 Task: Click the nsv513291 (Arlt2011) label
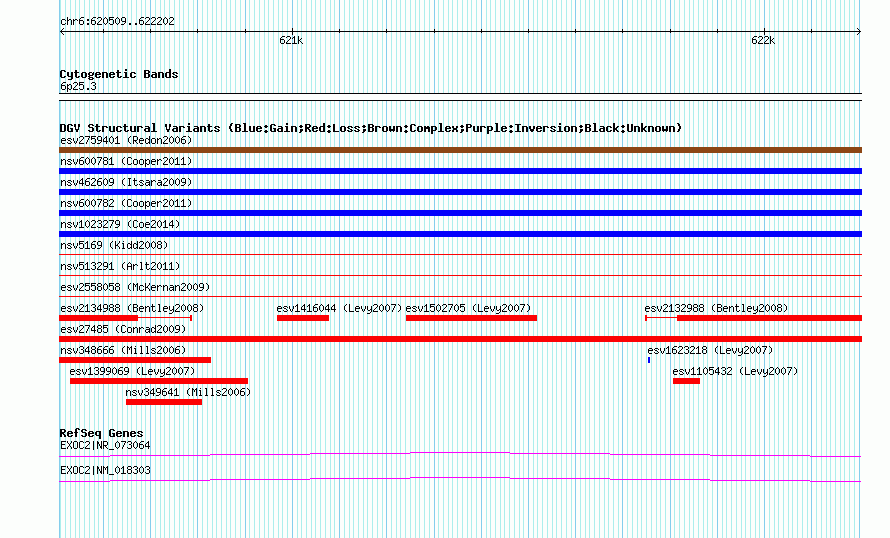(120, 266)
